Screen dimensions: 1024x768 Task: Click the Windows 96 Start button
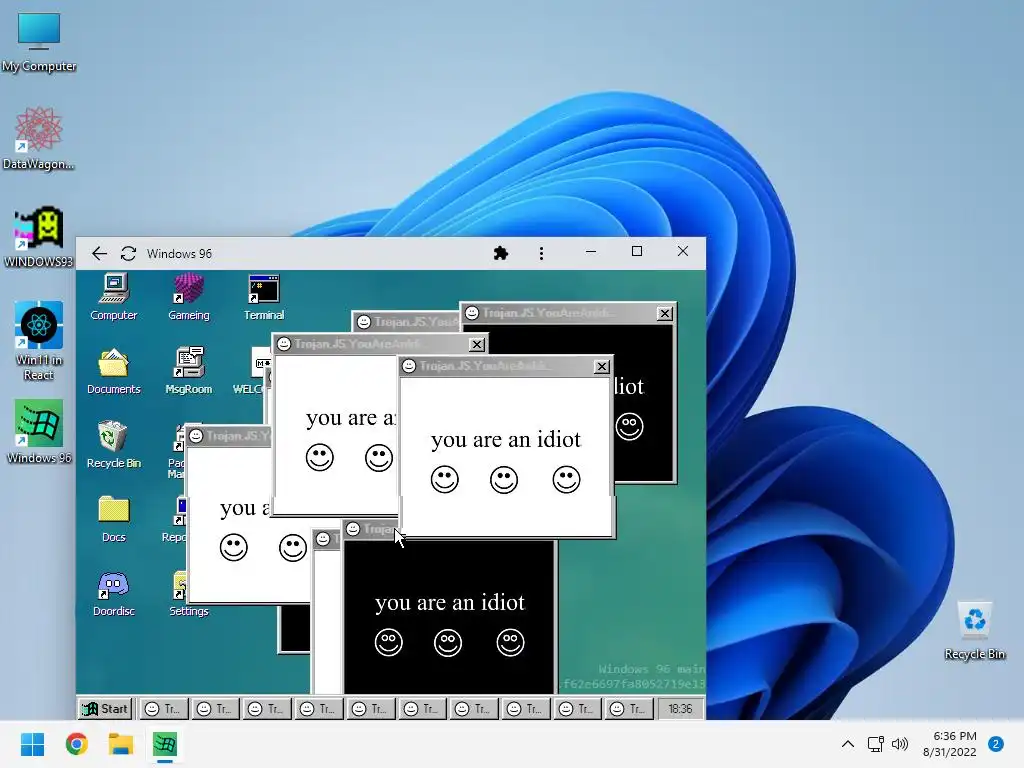(x=105, y=709)
